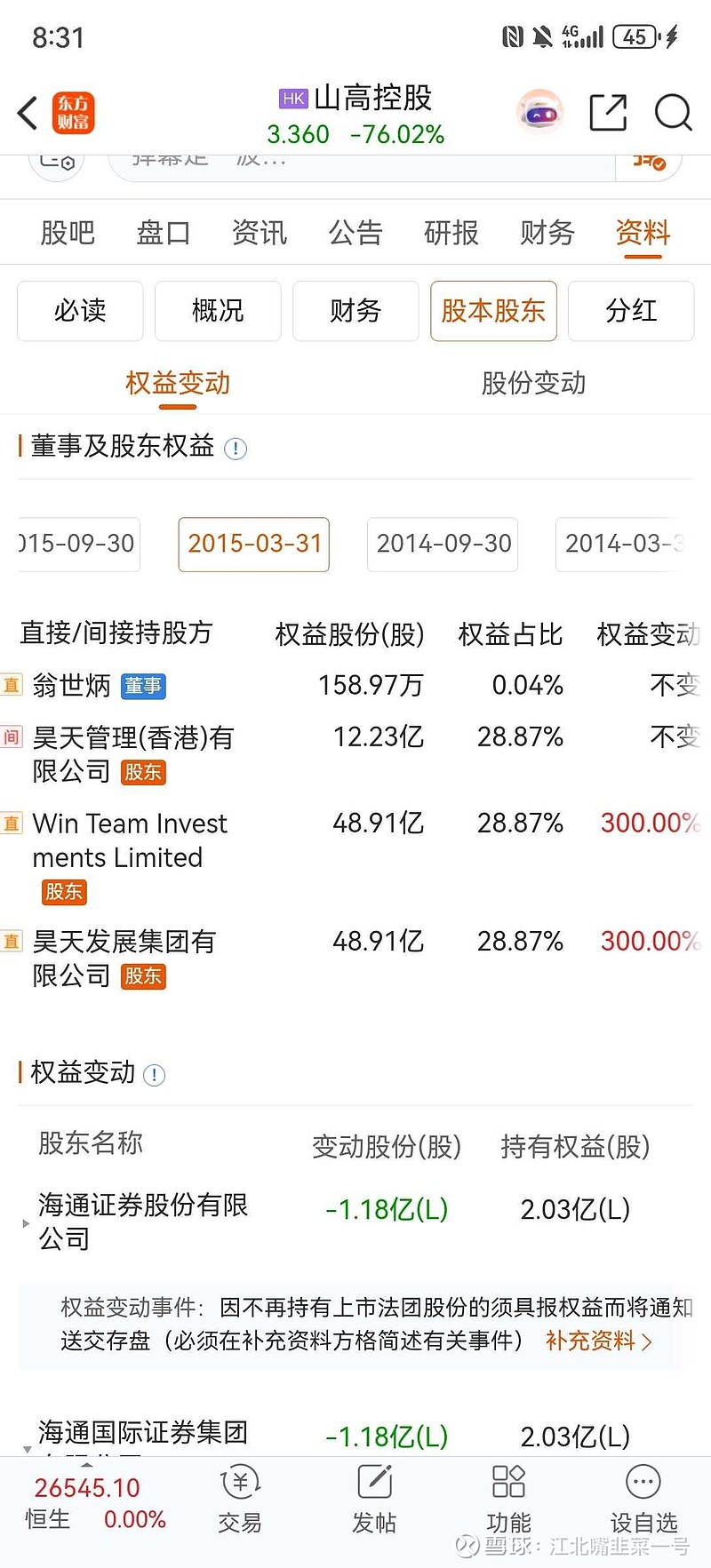
Task: Select the 2015-03-31 date chip
Action: (x=254, y=544)
